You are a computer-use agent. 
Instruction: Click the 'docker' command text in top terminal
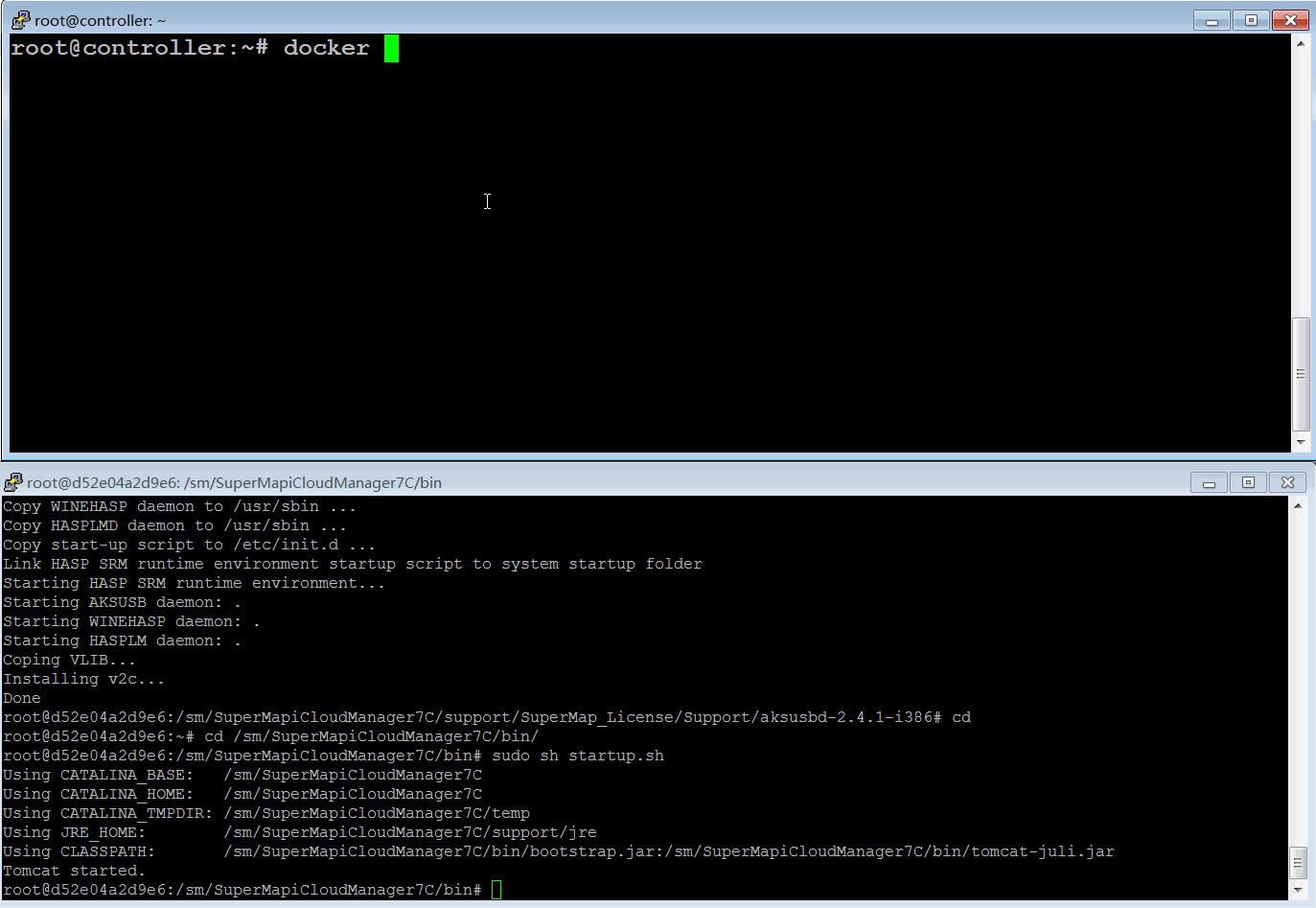click(326, 48)
